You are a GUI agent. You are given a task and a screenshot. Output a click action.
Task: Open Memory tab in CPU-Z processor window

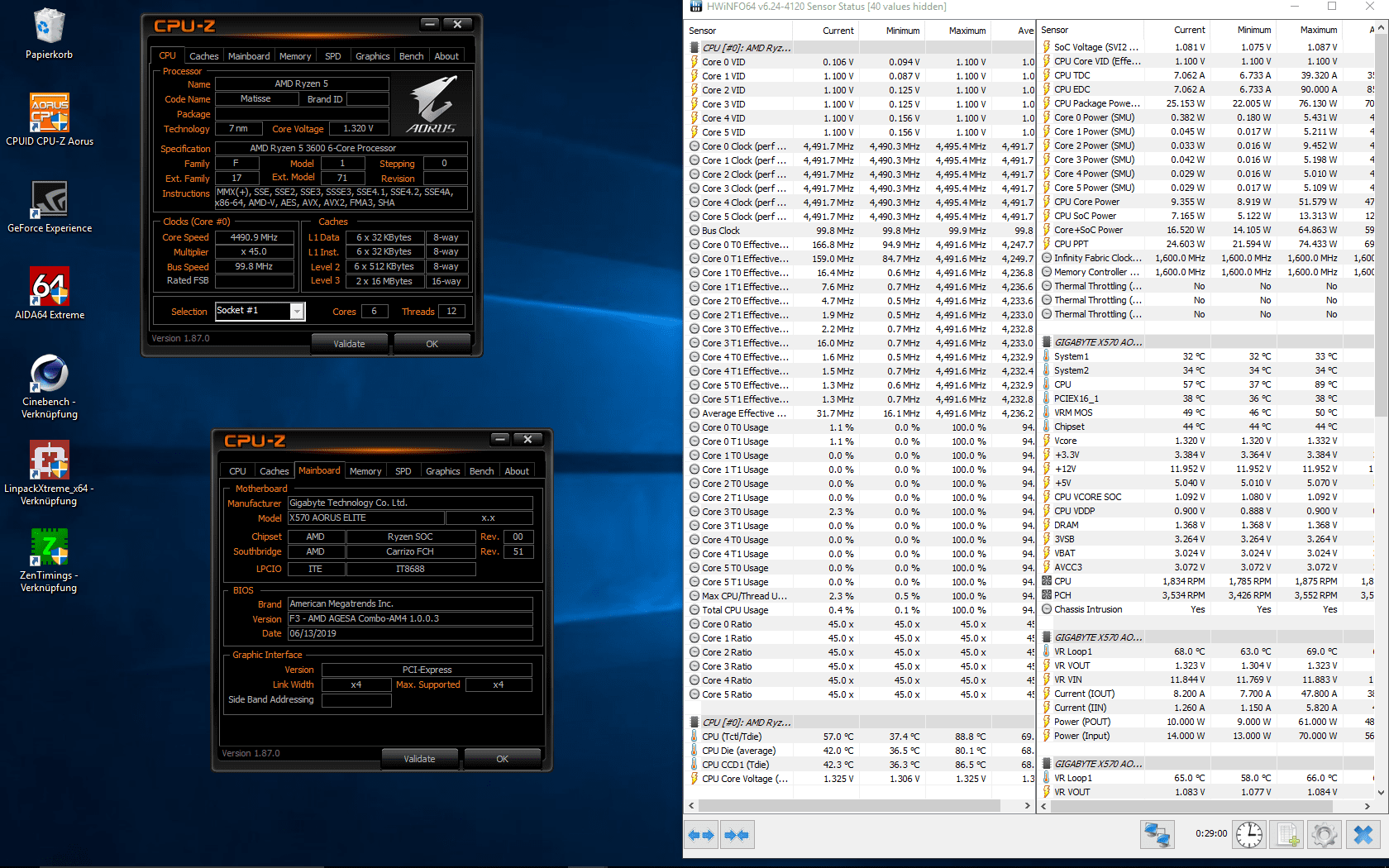[295, 56]
